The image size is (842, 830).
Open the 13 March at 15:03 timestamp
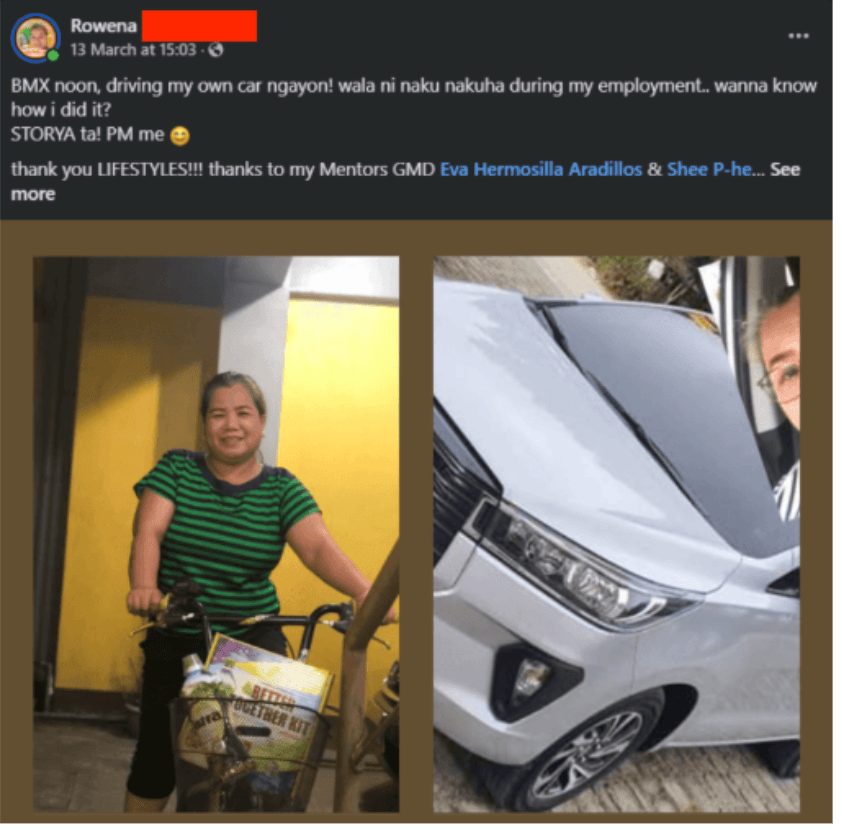pyautogui.click(x=133, y=50)
